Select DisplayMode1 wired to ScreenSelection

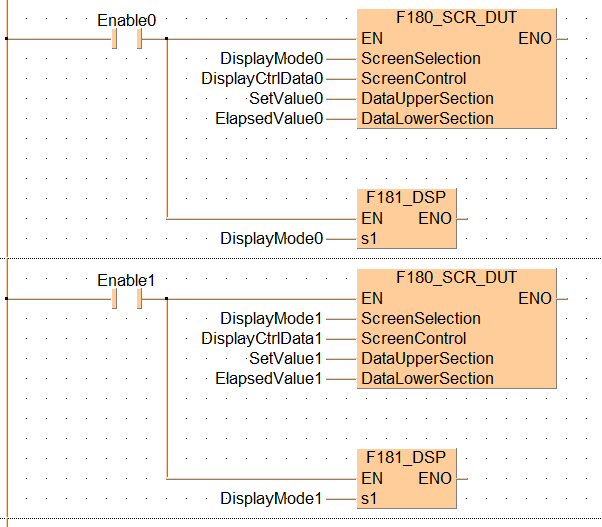click(x=272, y=318)
